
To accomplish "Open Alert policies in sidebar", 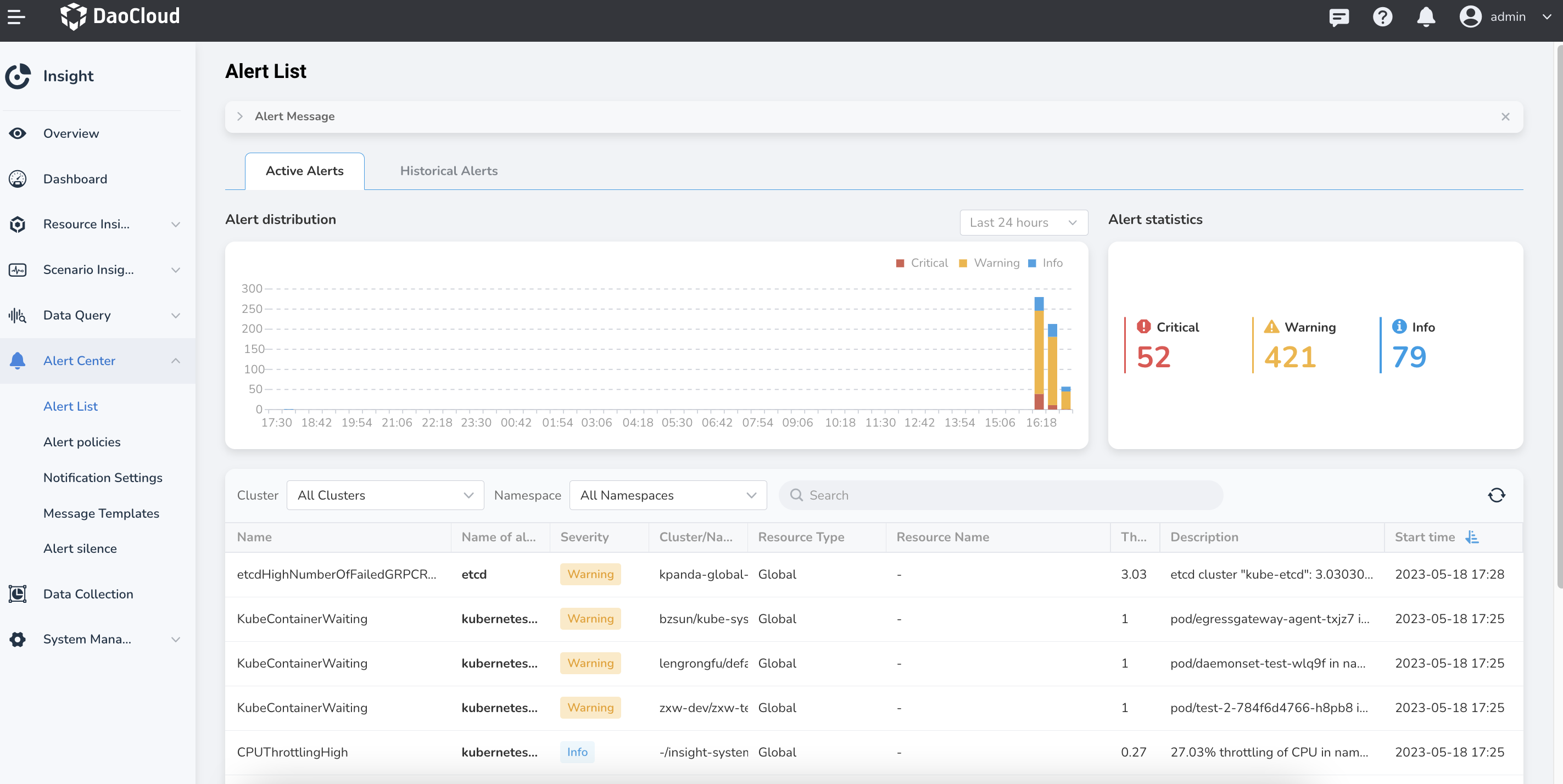I will point(82,442).
